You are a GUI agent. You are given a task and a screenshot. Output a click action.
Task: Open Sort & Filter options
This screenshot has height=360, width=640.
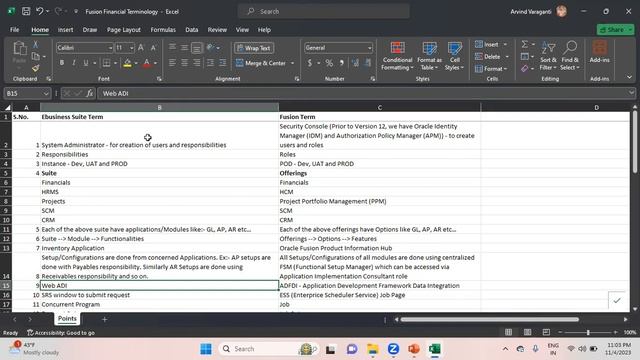coord(548,56)
